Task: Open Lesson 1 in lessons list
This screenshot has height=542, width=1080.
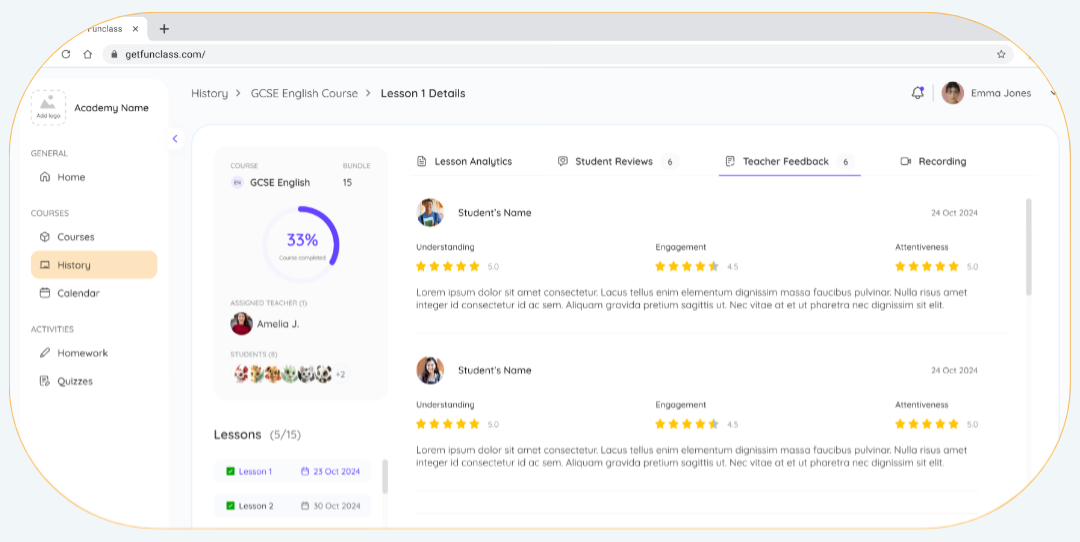Action: point(292,472)
